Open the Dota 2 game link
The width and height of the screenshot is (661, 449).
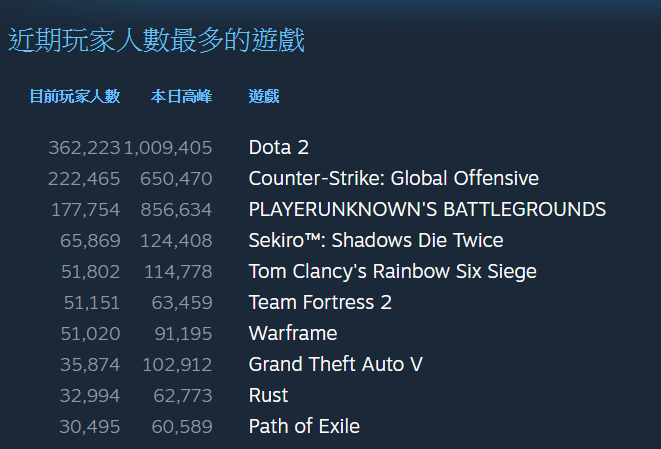tap(279, 148)
